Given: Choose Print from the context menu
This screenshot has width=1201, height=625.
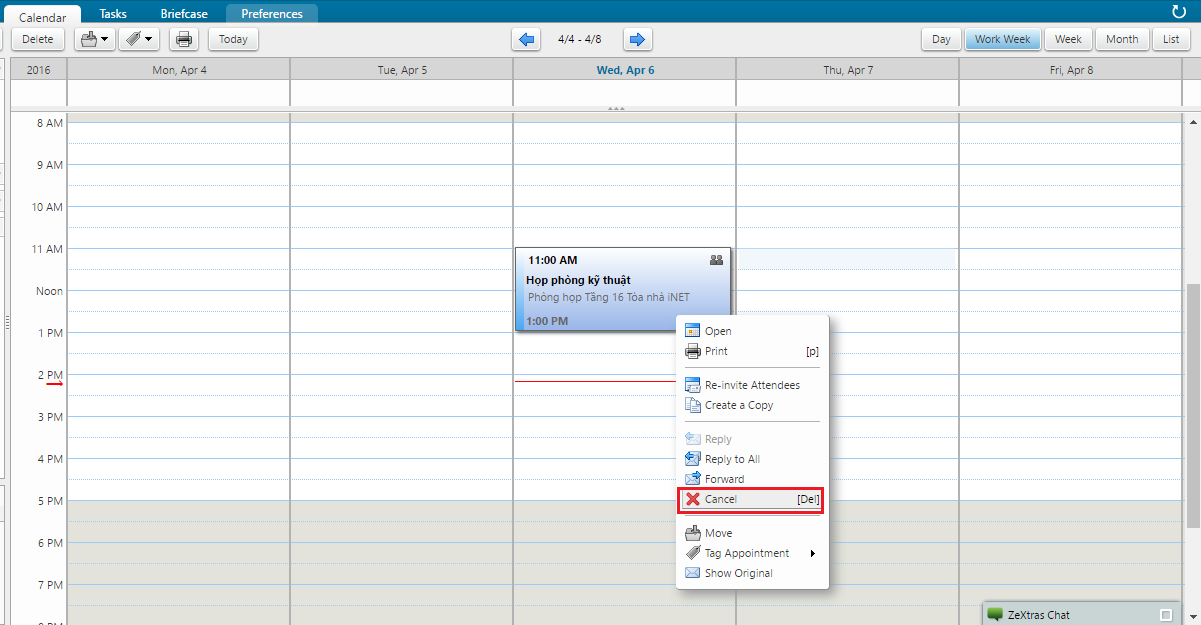Looking at the screenshot, I should [x=753, y=351].
